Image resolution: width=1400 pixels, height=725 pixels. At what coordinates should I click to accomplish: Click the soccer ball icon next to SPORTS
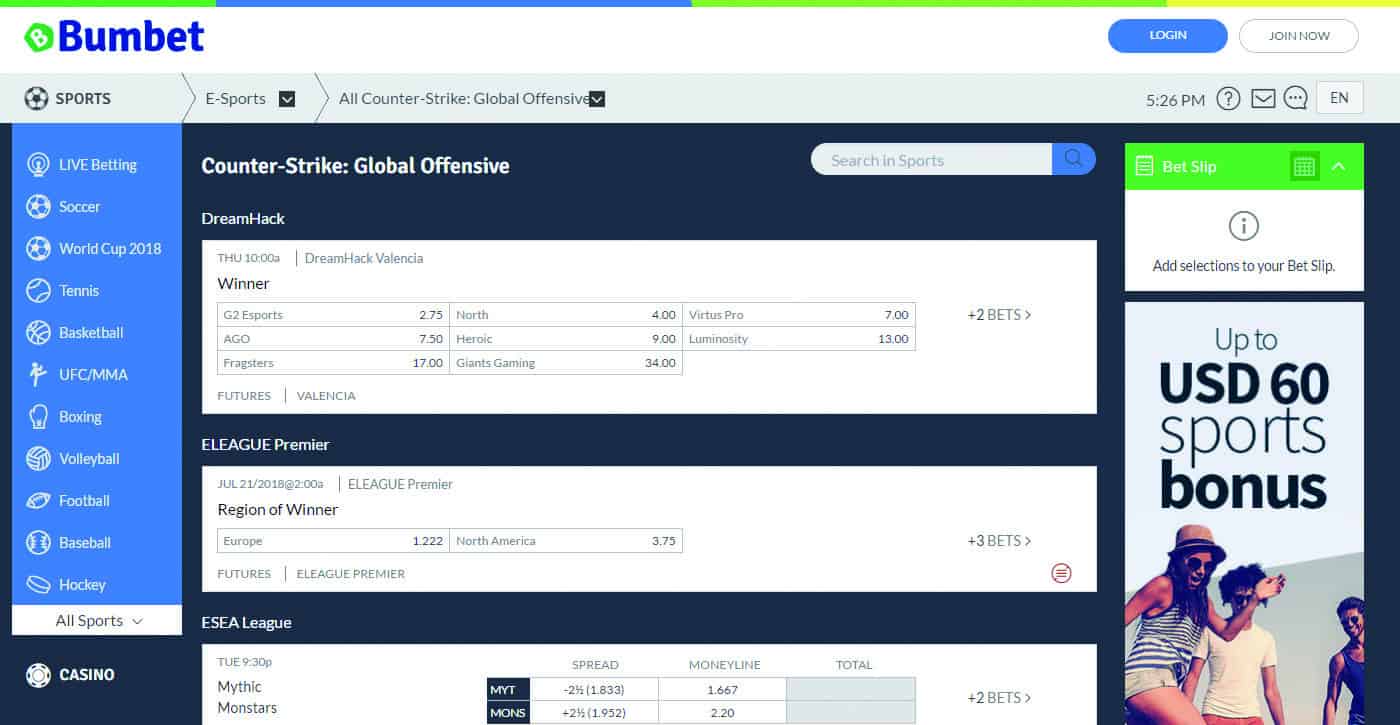(36, 99)
